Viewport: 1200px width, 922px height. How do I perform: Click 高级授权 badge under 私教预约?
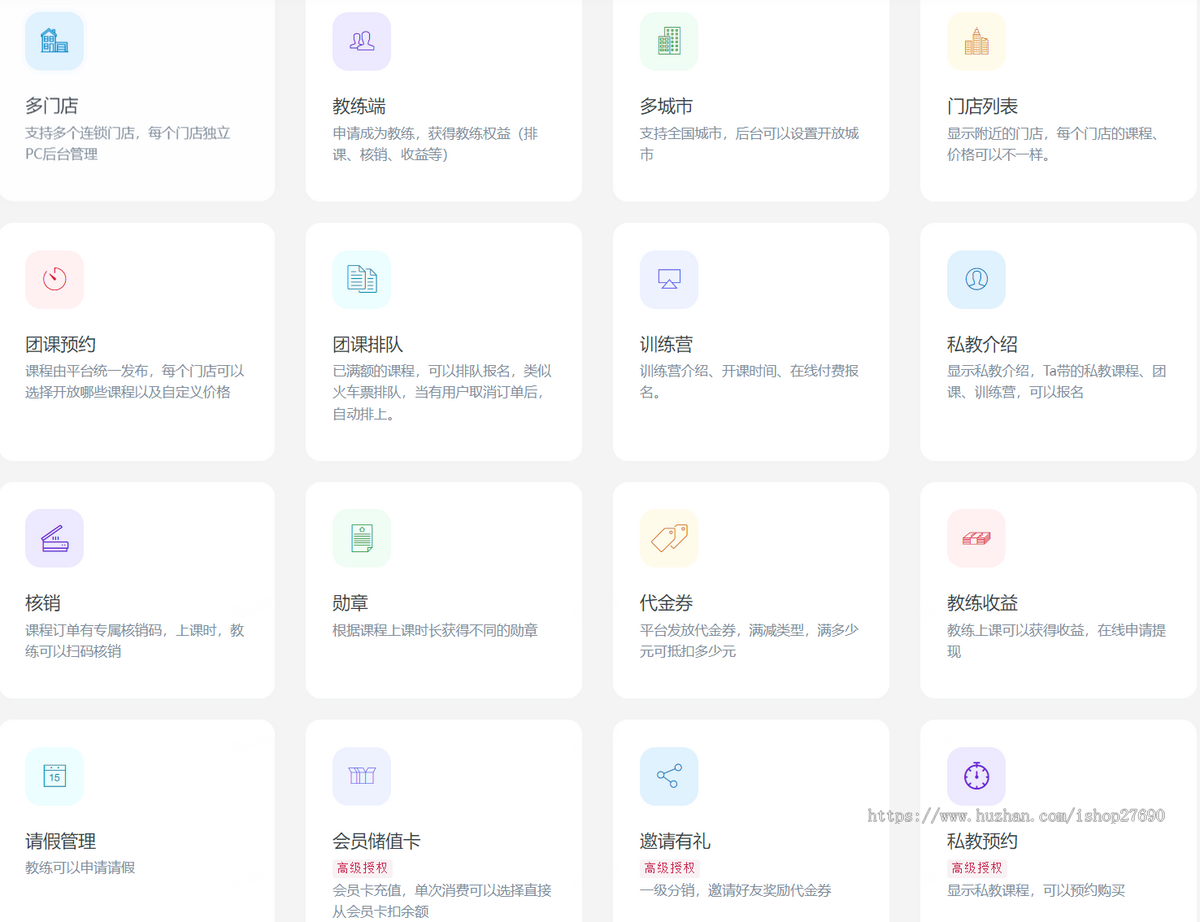coord(976,868)
